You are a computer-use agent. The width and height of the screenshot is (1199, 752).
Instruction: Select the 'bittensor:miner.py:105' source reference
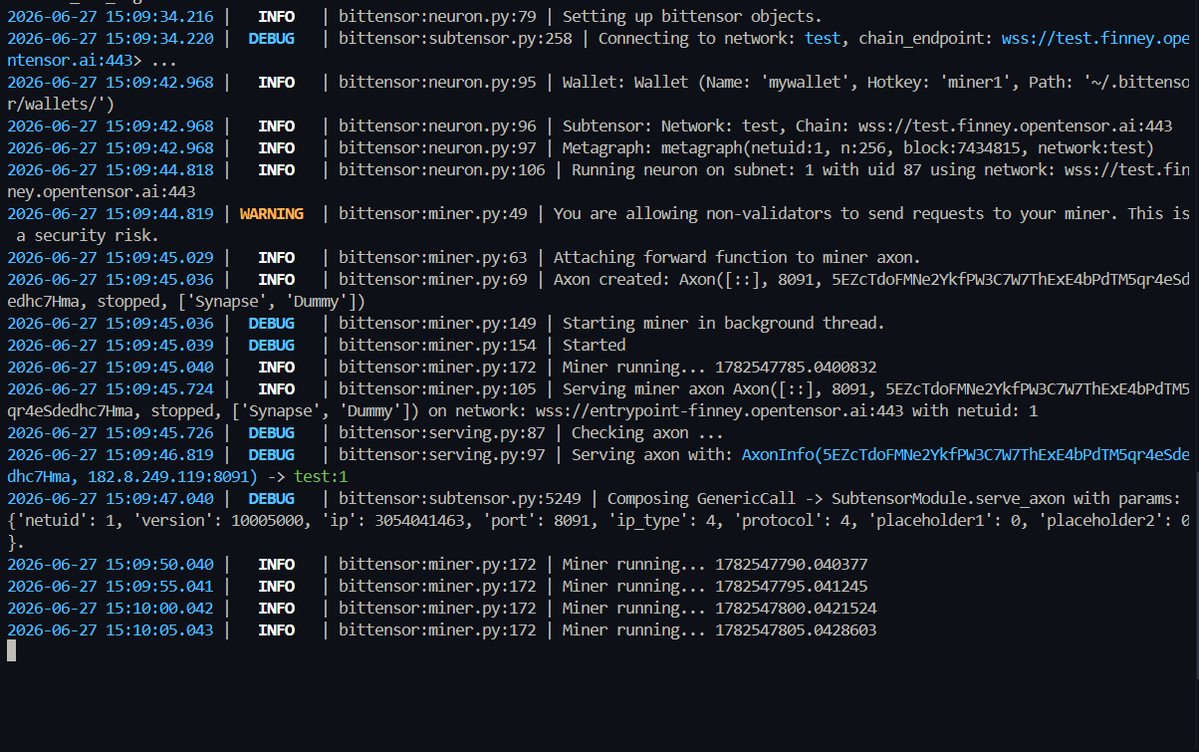pos(437,389)
